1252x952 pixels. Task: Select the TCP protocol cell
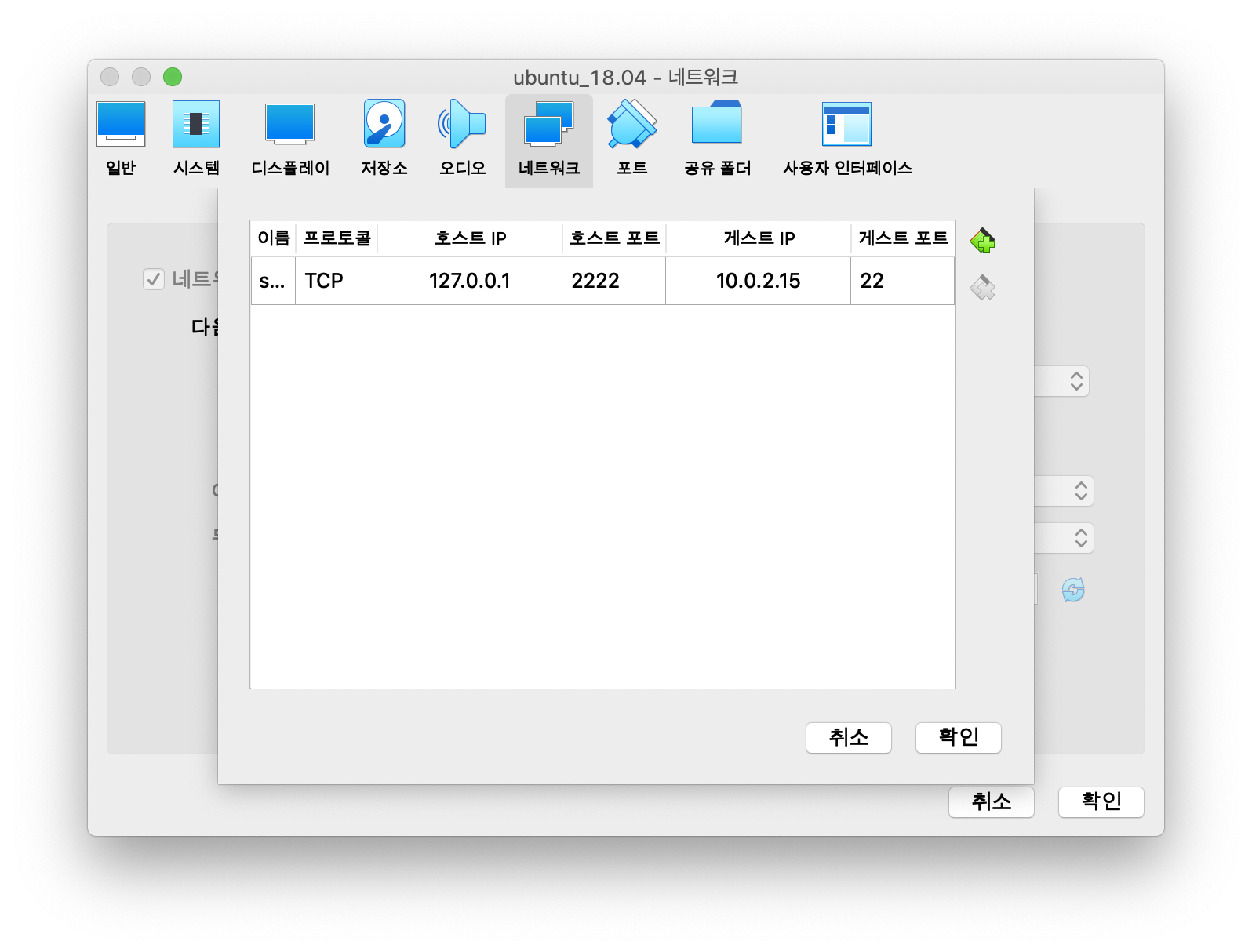pos(337,281)
